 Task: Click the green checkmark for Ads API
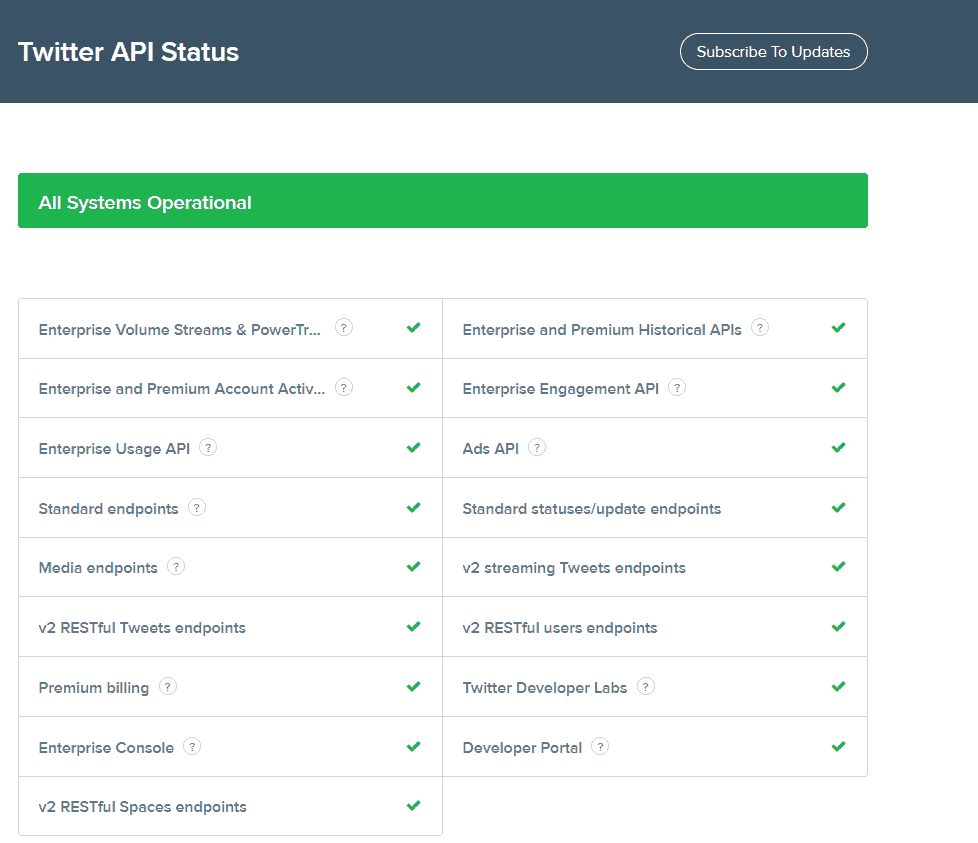pyautogui.click(x=838, y=448)
